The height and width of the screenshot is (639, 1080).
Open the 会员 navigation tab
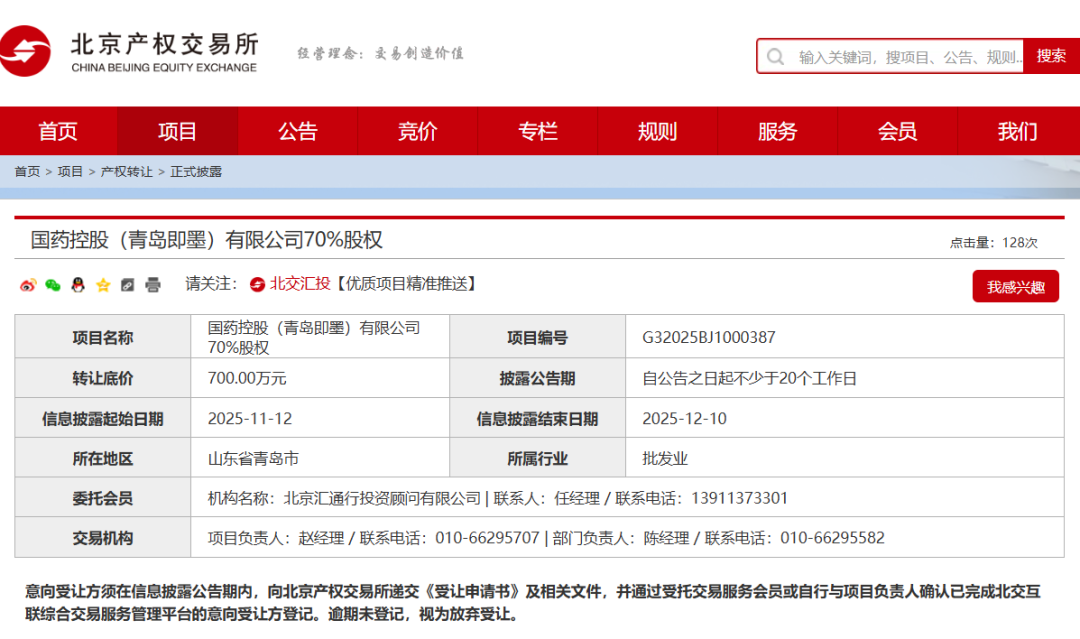[x=897, y=131]
